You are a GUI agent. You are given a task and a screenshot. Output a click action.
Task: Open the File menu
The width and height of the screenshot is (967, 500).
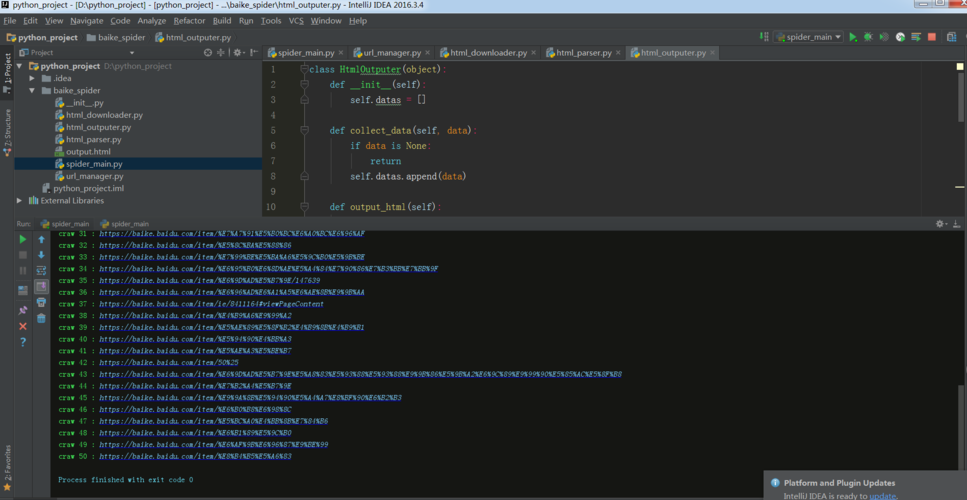pyautogui.click(x=10, y=20)
